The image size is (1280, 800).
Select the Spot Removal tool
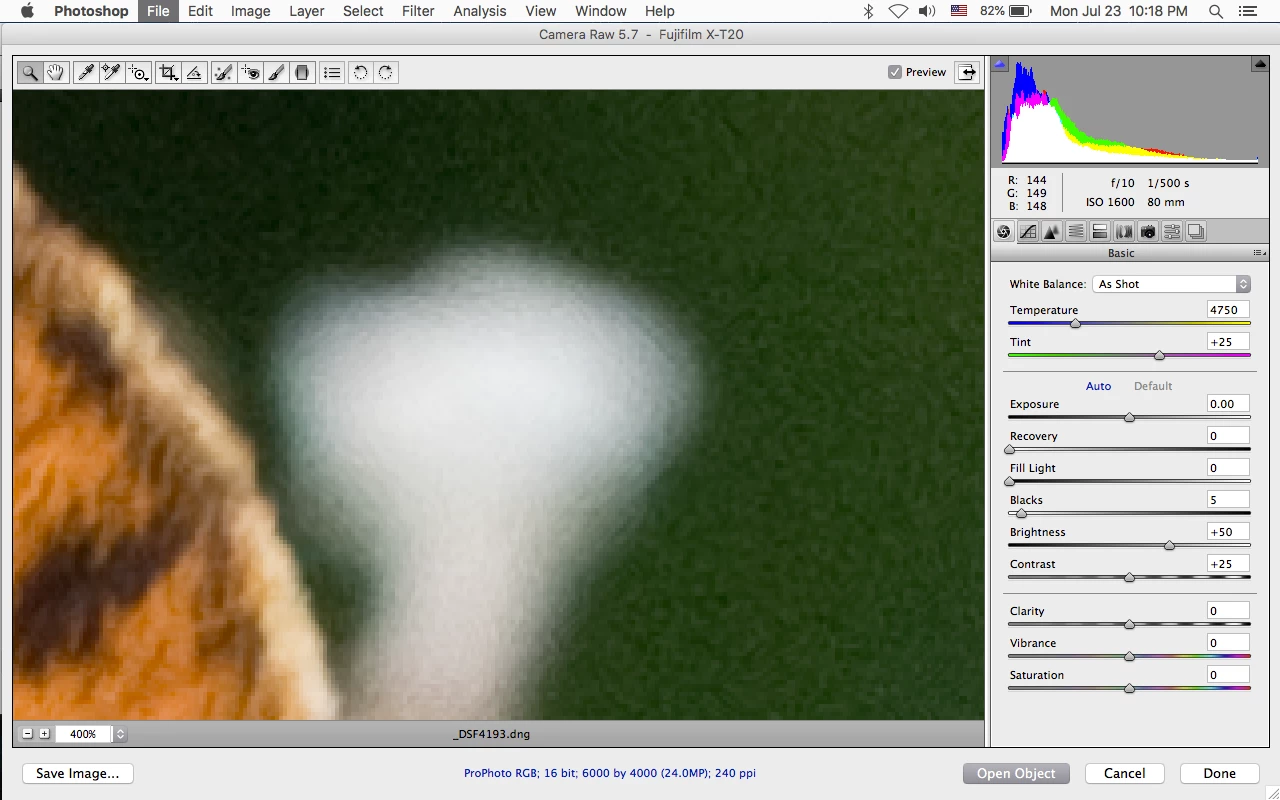(224, 72)
